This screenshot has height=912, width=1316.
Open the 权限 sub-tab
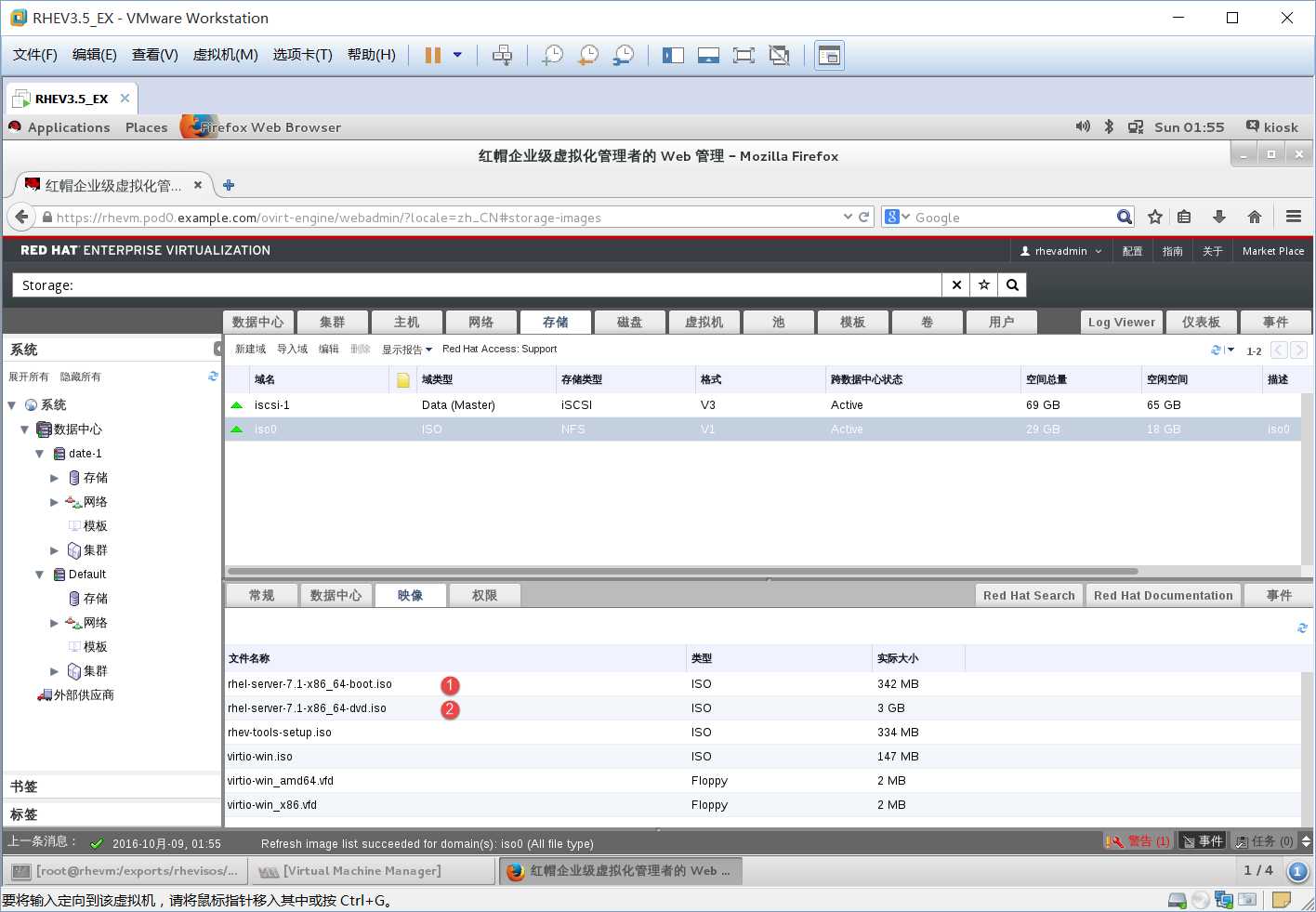[x=485, y=595]
